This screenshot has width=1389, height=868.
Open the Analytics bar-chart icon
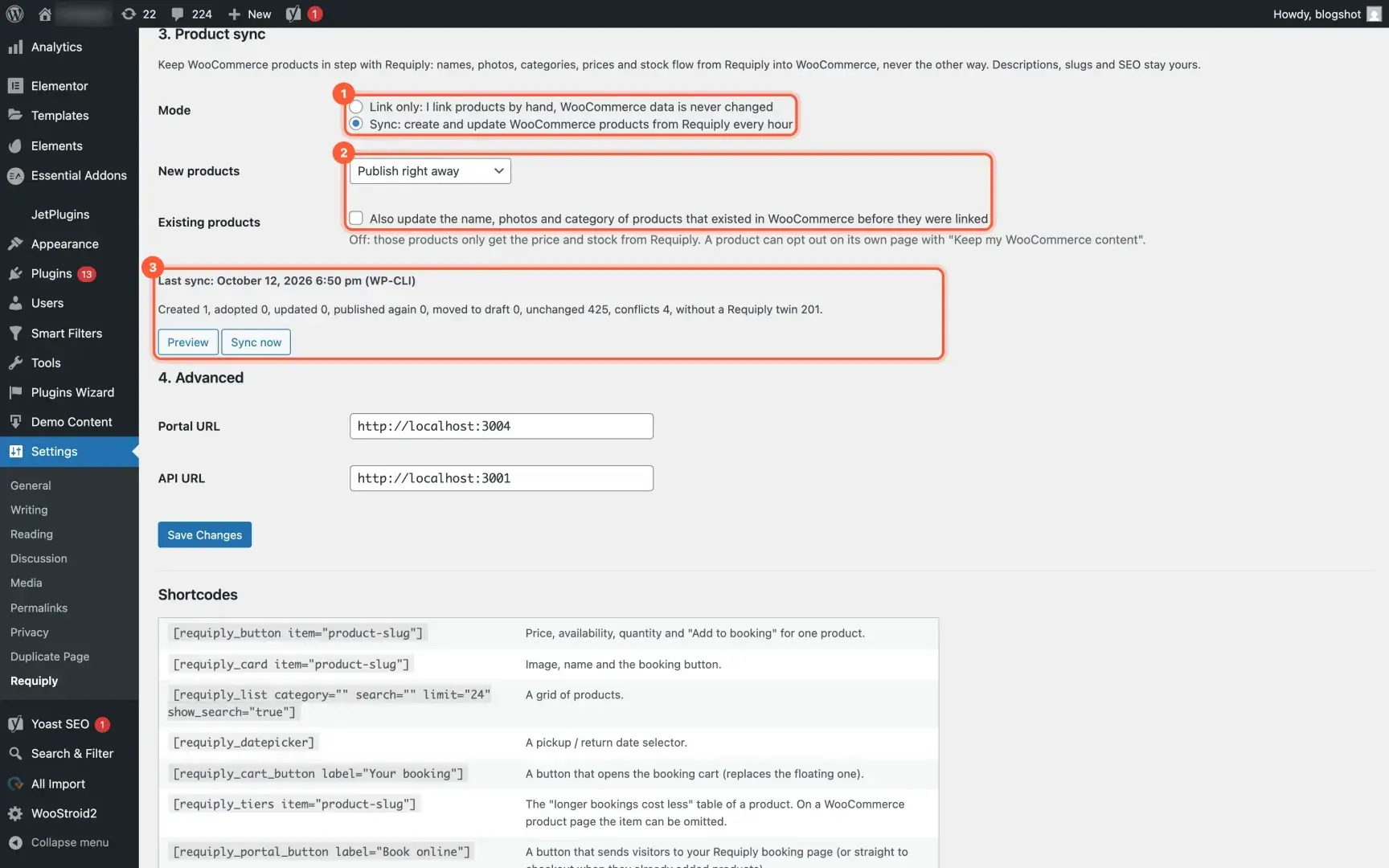15,47
